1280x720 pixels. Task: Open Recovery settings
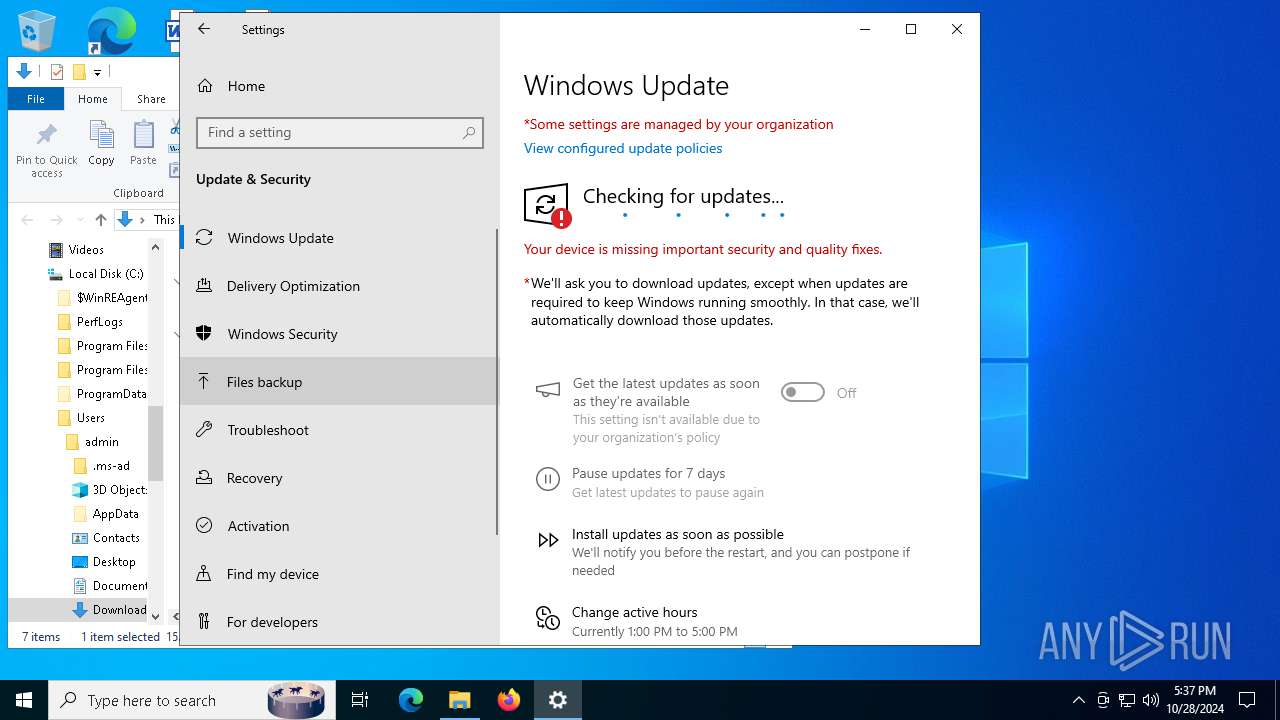340,478
